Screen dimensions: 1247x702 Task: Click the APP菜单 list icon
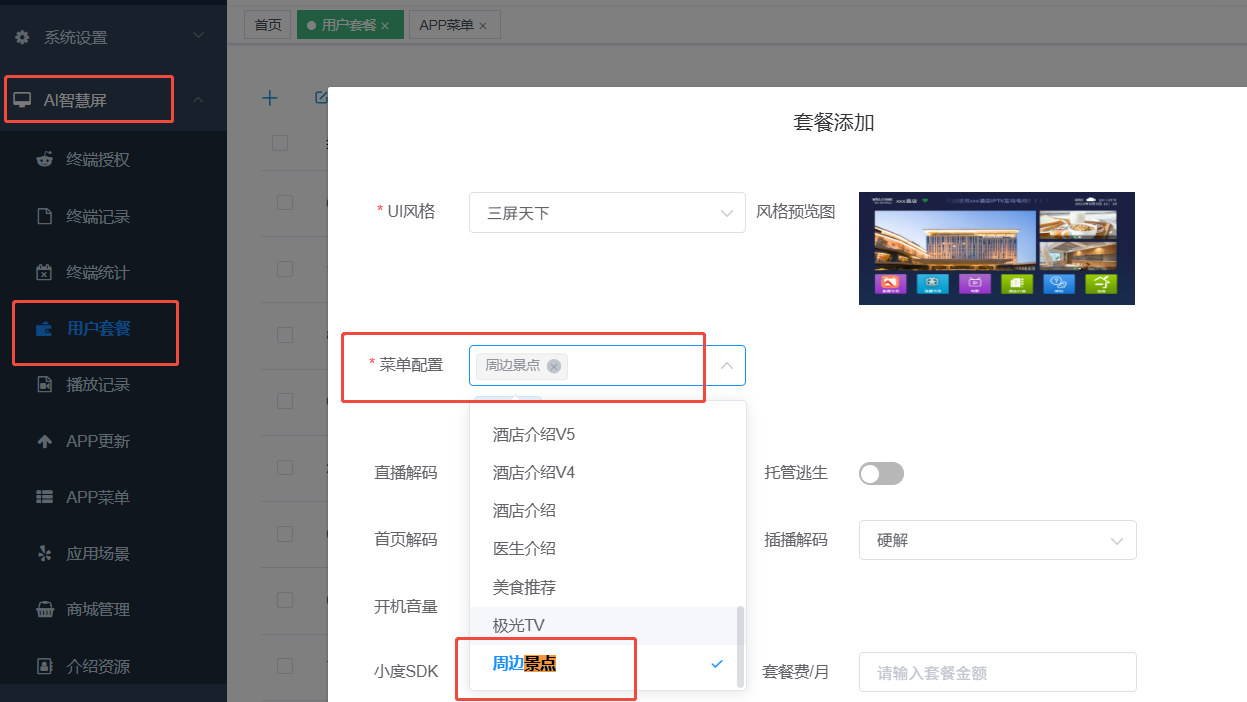(44, 497)
